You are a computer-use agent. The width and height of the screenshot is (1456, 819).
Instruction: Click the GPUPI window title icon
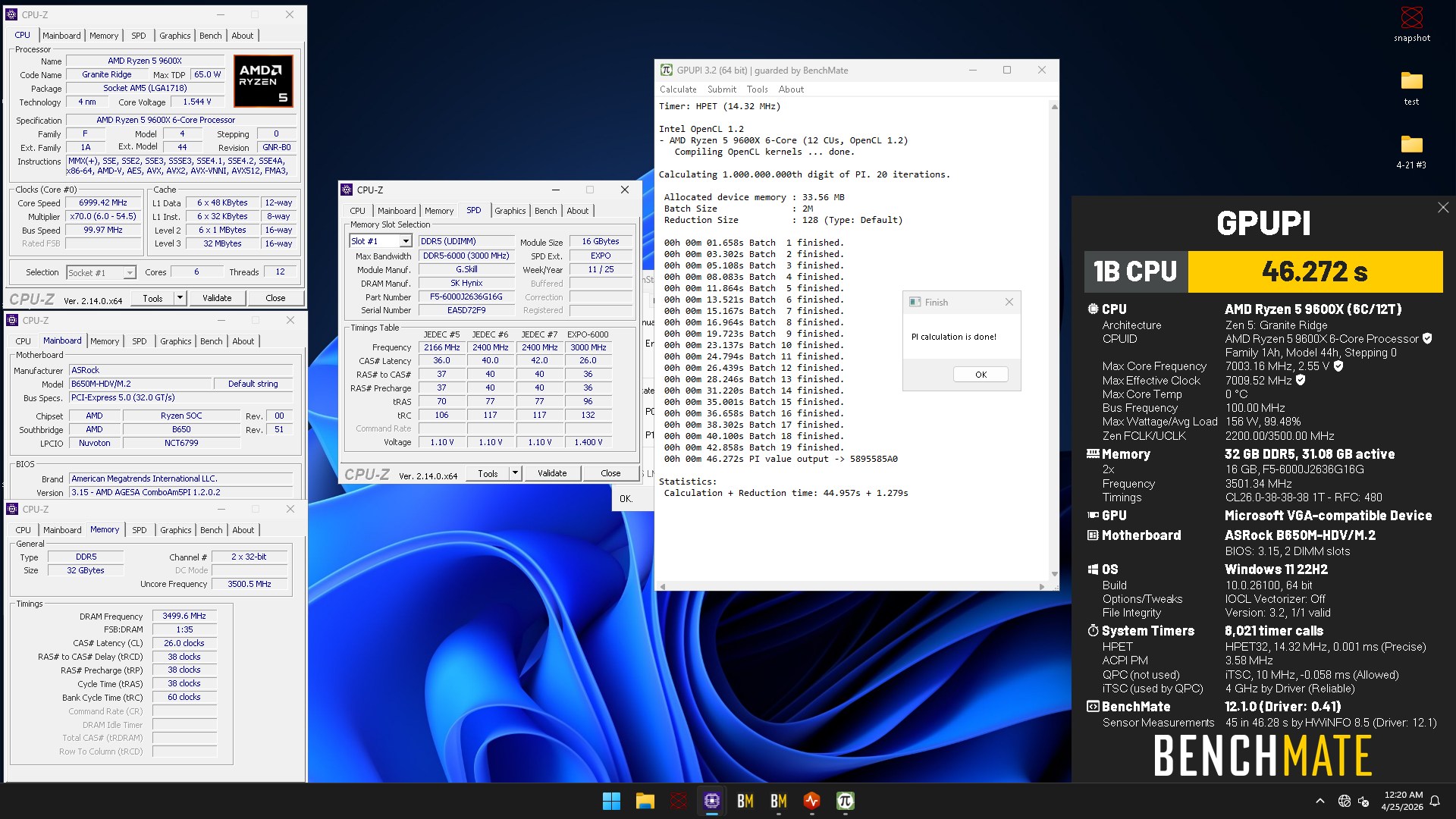[666, 70]
